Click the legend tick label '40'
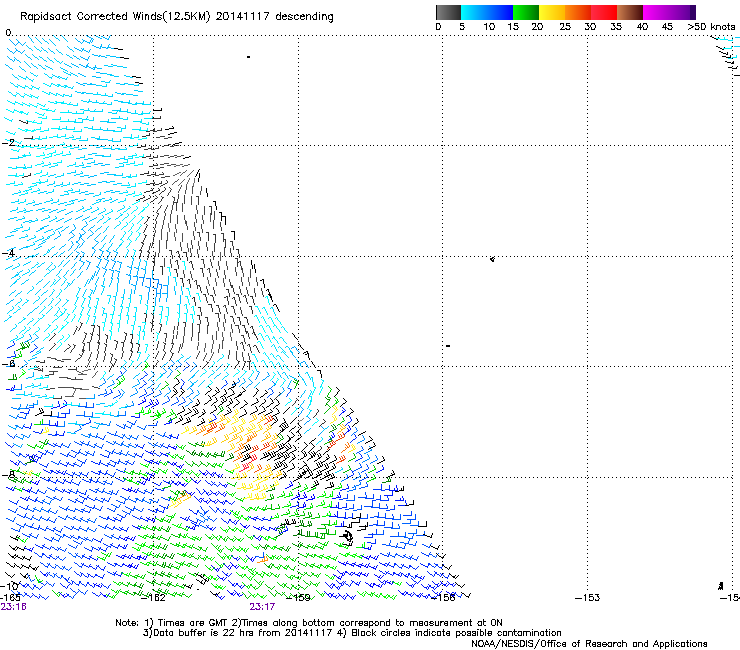The width and height of the screenshot is (740, 650). tap(642, 27)
